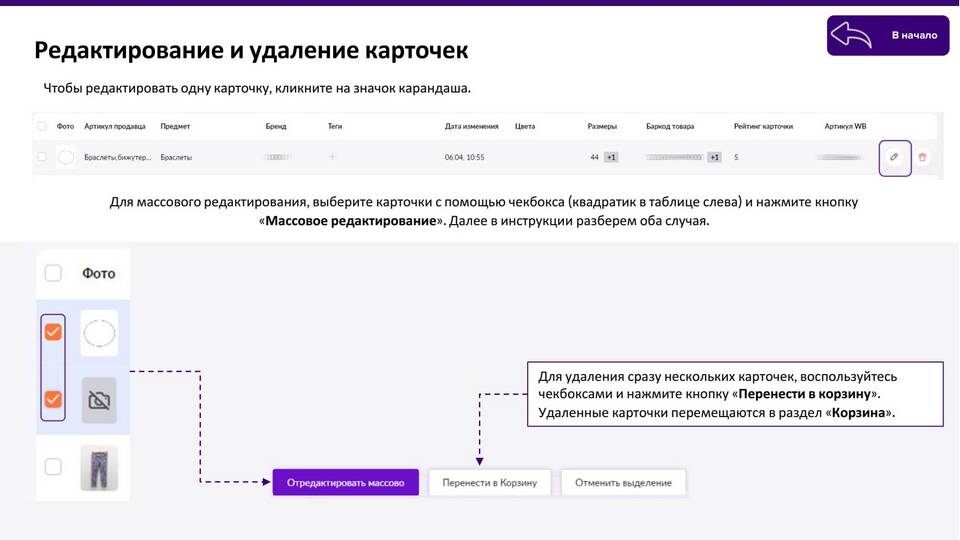Click the small bracelet thumbnail in table row
Screen dimensions: 960x540
pos(66,157)
